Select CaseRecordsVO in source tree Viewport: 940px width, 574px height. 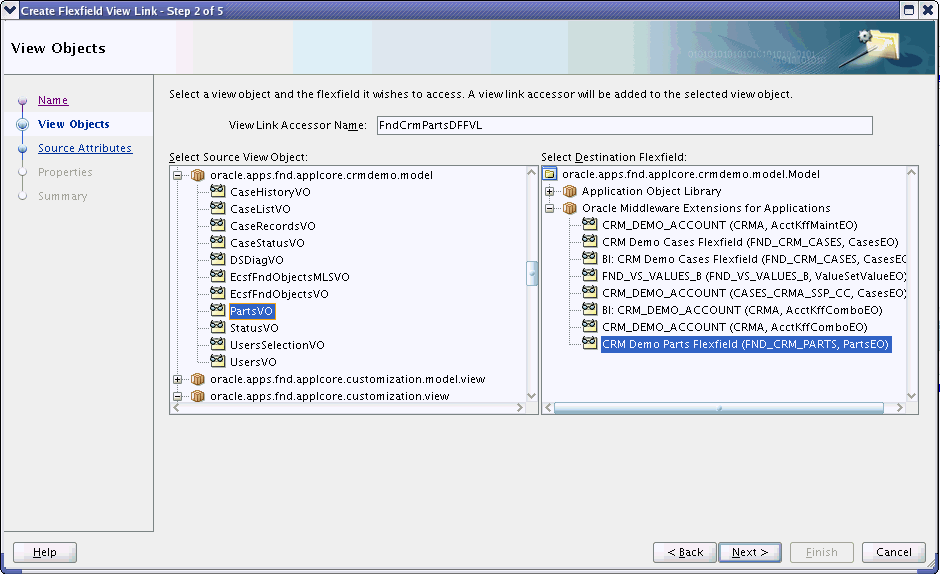tap(273, 226)
